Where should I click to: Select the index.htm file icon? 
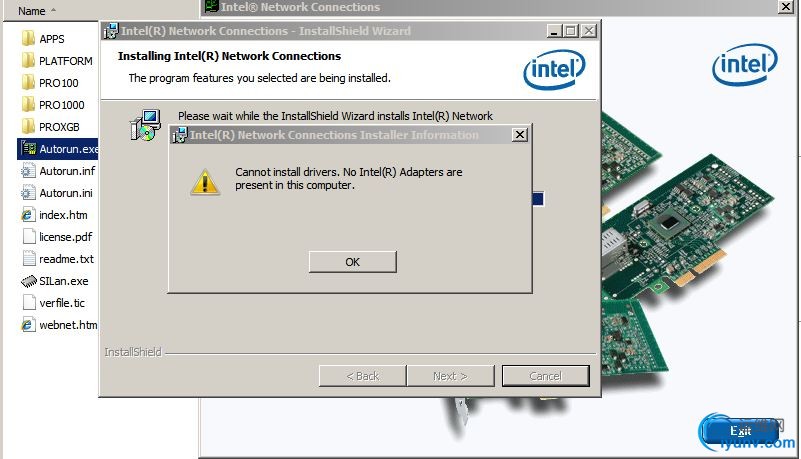[28, 215]
